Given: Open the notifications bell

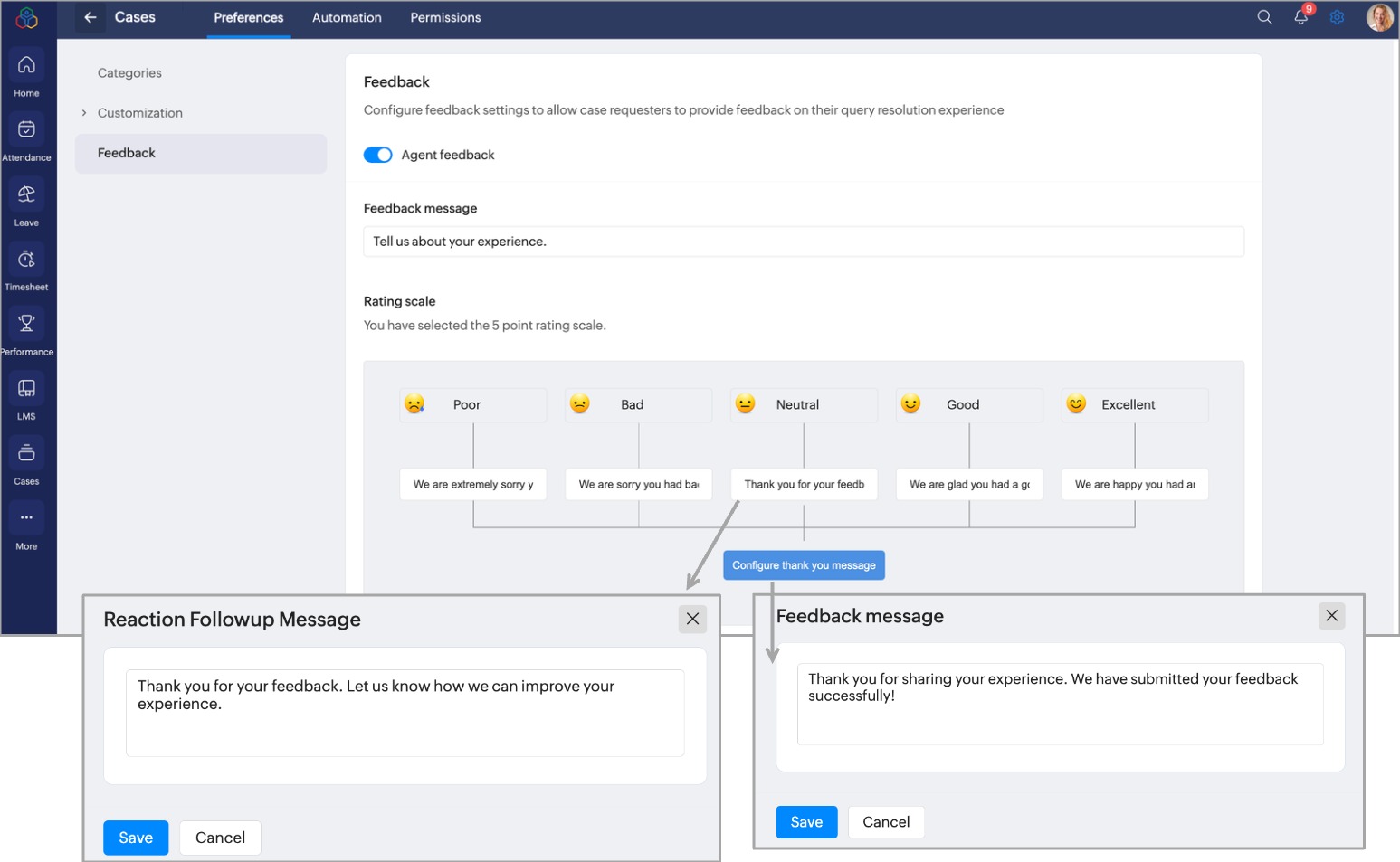Looking at the screenshot, I should point(1301,17).
